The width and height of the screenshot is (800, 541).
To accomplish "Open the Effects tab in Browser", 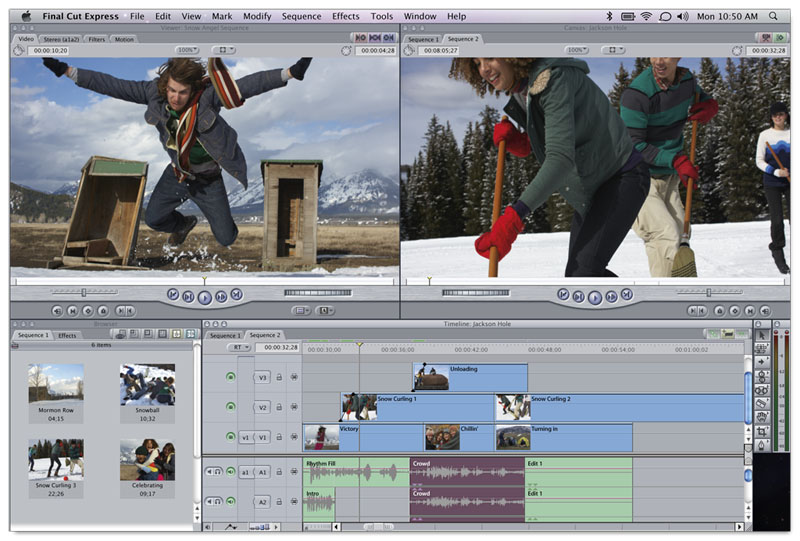I will [67, 335].
